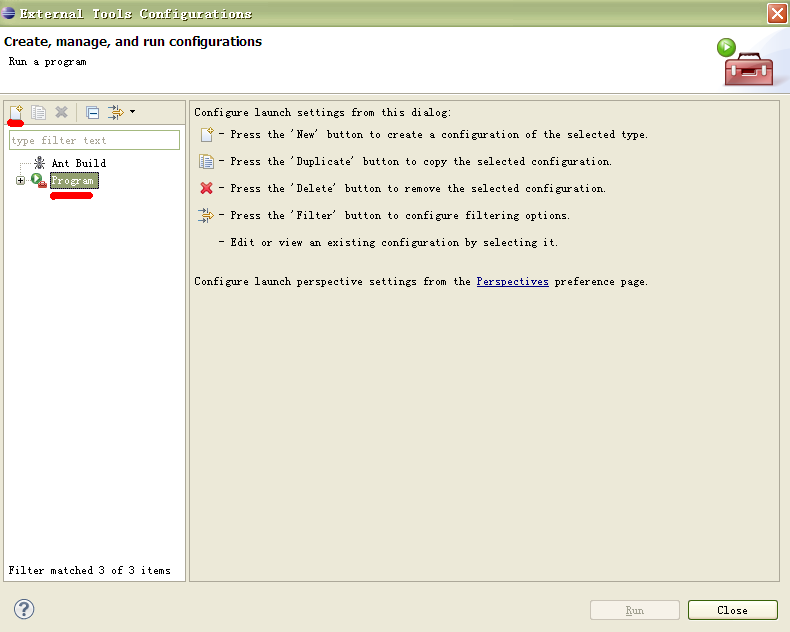
Task: Click the Eclipse icon in title bar
Action: point(9,13)
